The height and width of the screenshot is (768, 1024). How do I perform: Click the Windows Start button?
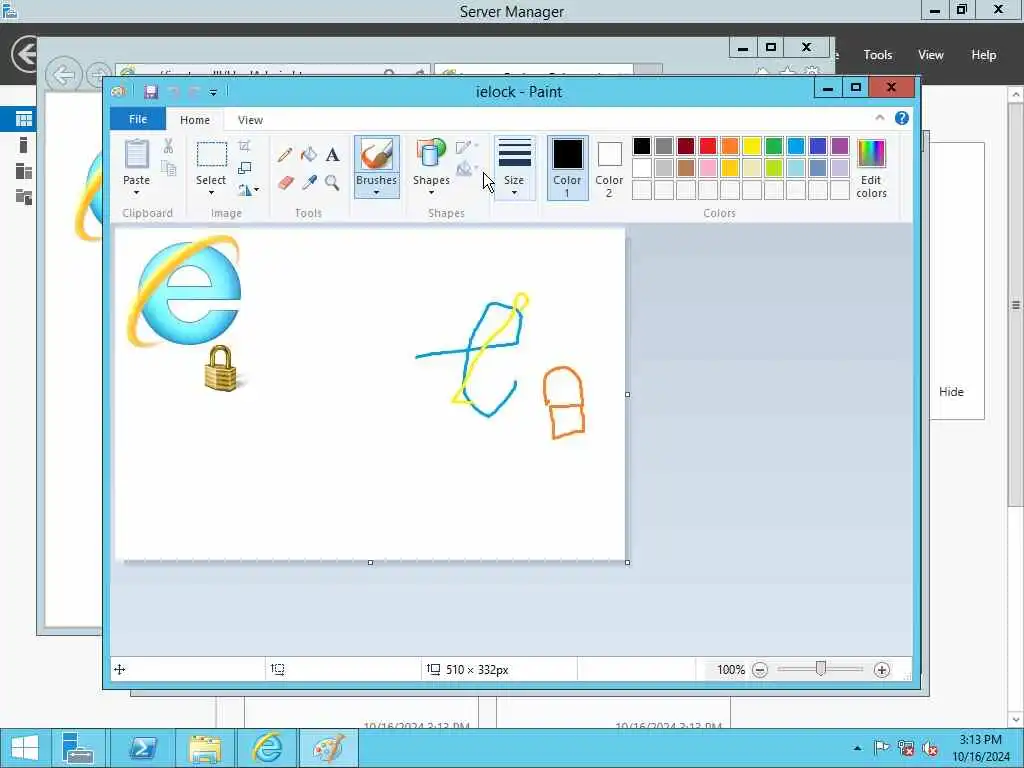click(x=25, y=748)
